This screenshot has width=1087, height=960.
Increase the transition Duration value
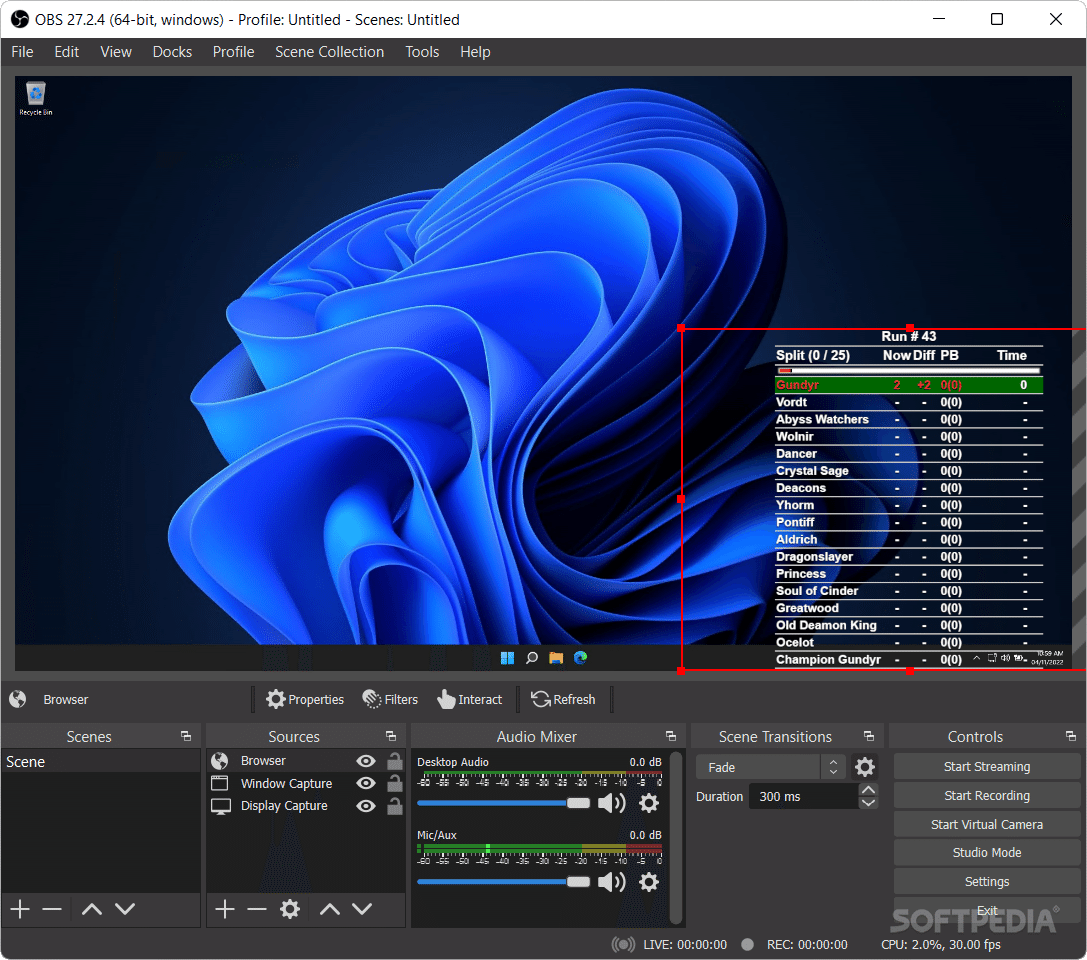pos(868,790)
